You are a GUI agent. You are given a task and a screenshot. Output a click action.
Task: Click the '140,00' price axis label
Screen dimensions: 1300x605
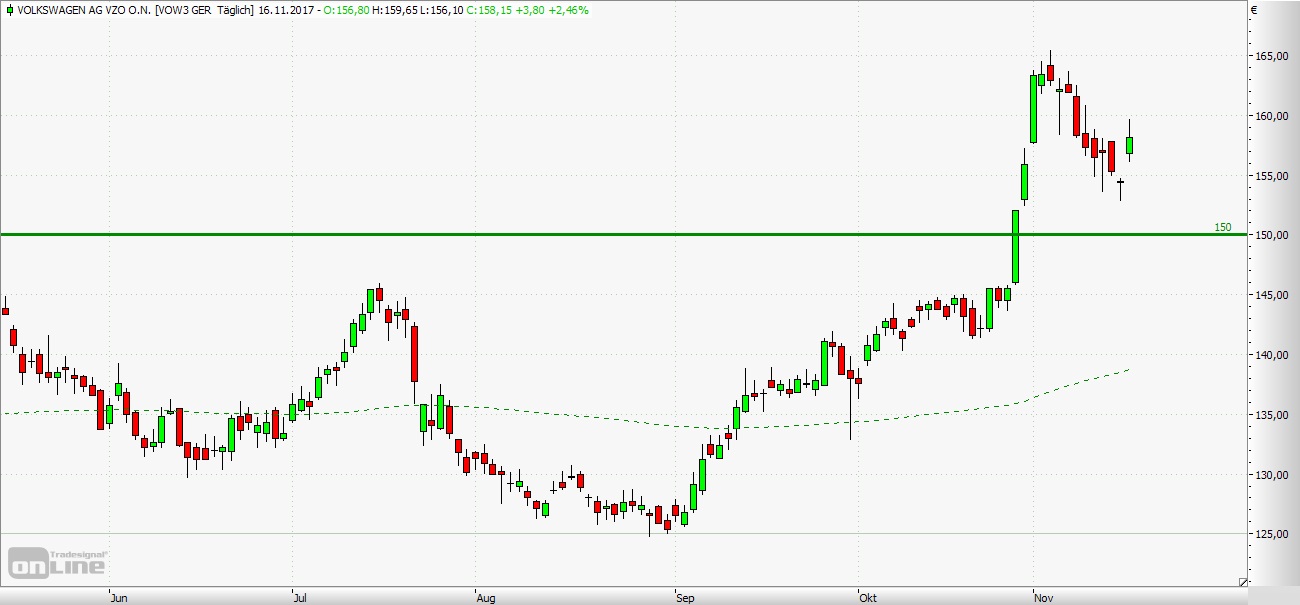coord(1274,355)
